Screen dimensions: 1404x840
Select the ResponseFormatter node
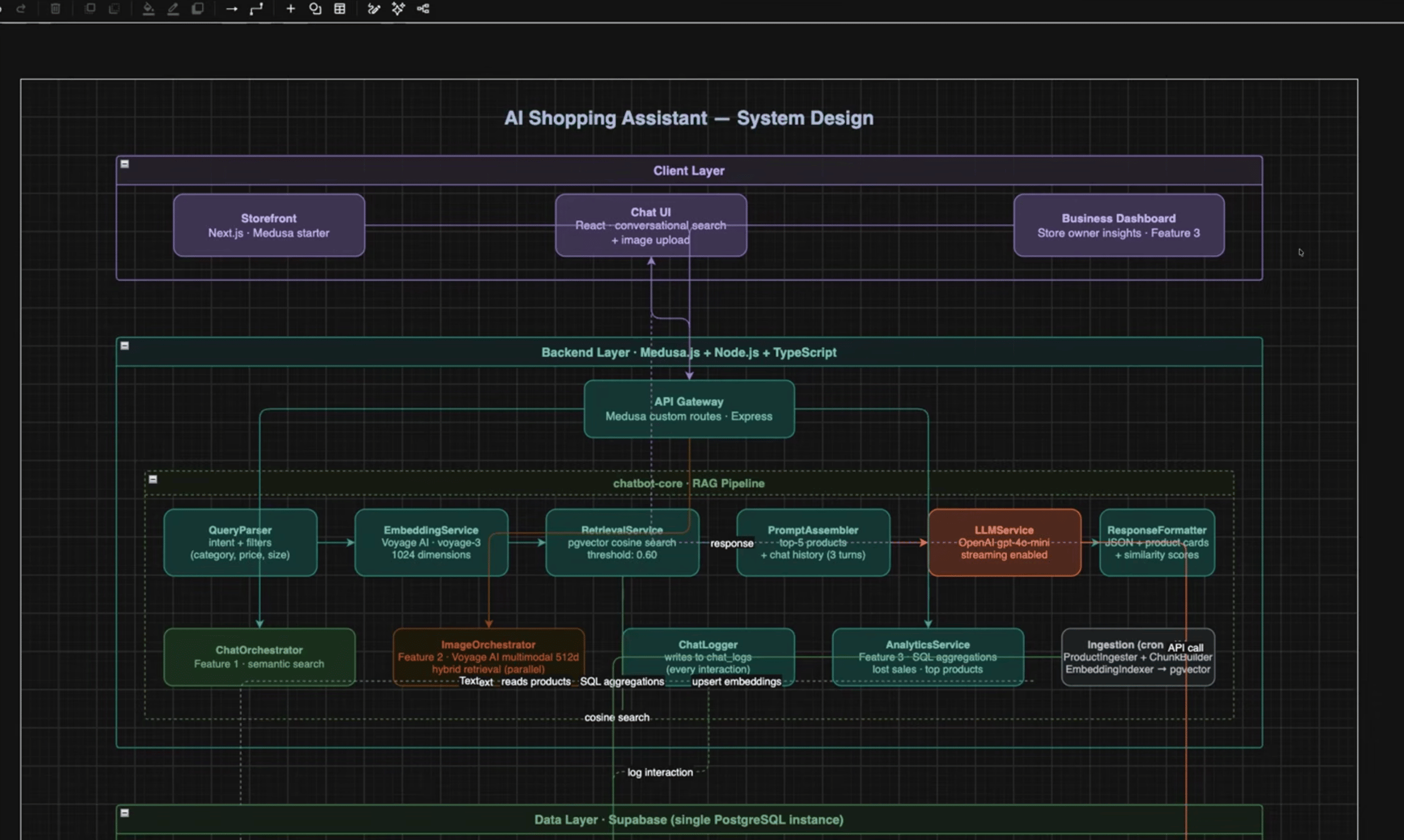1157,542
